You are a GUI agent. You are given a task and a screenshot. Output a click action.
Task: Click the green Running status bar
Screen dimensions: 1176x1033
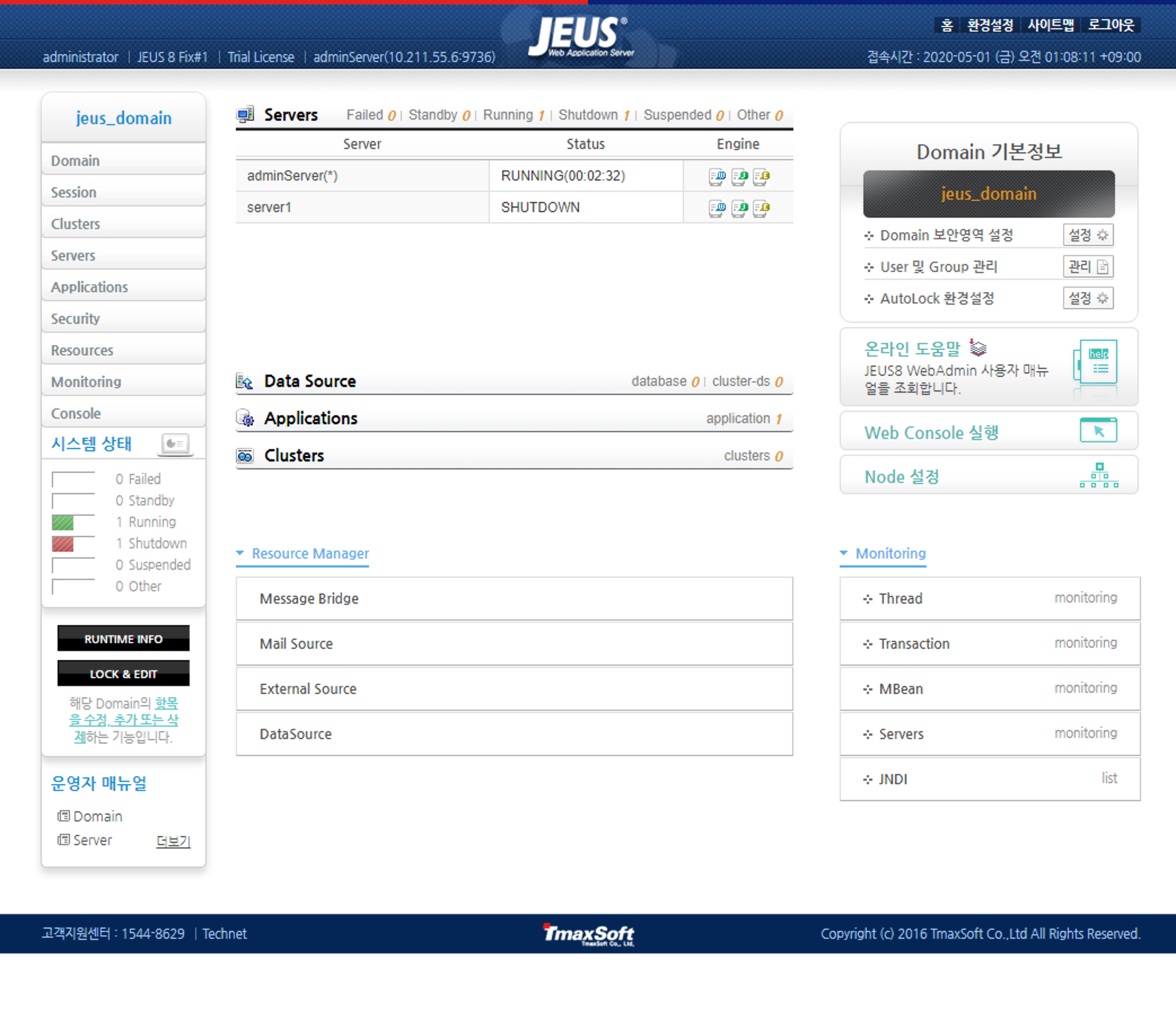click(63, 522)
